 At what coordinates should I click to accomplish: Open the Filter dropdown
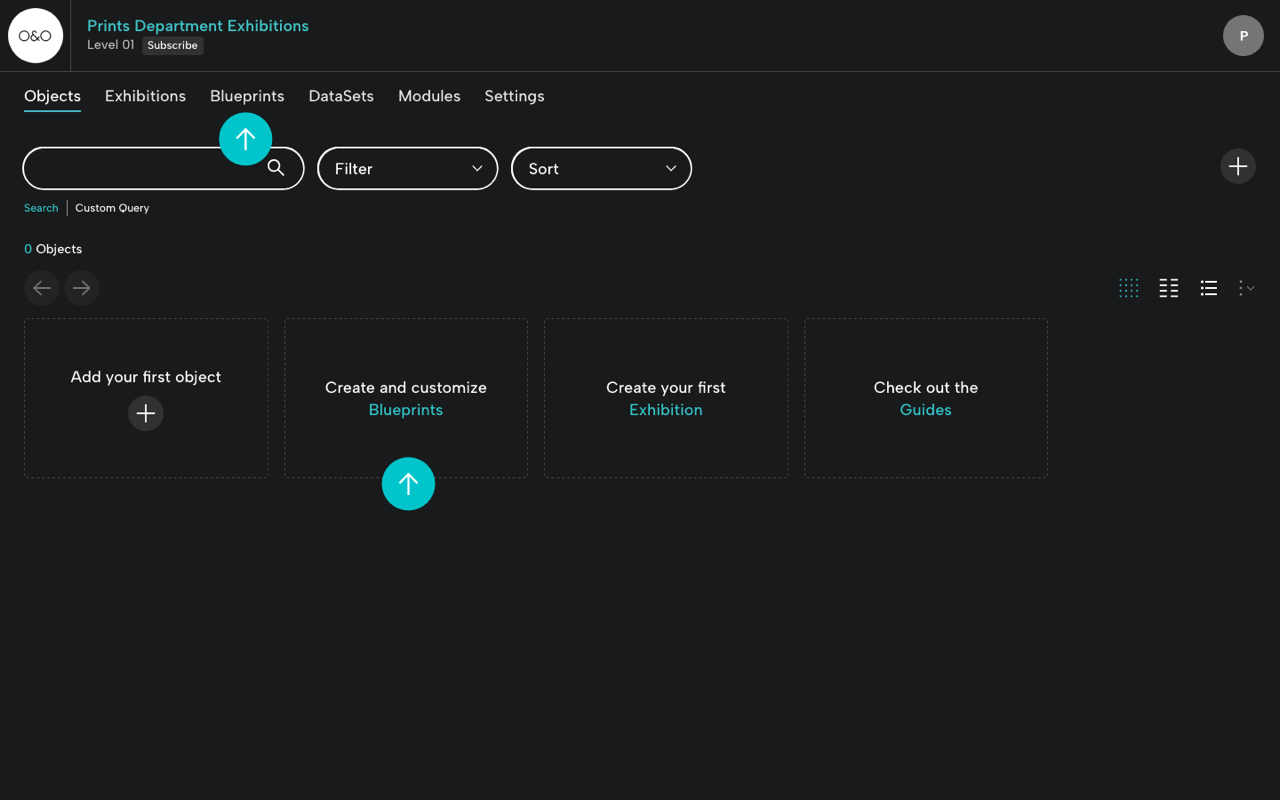[407, 168]
